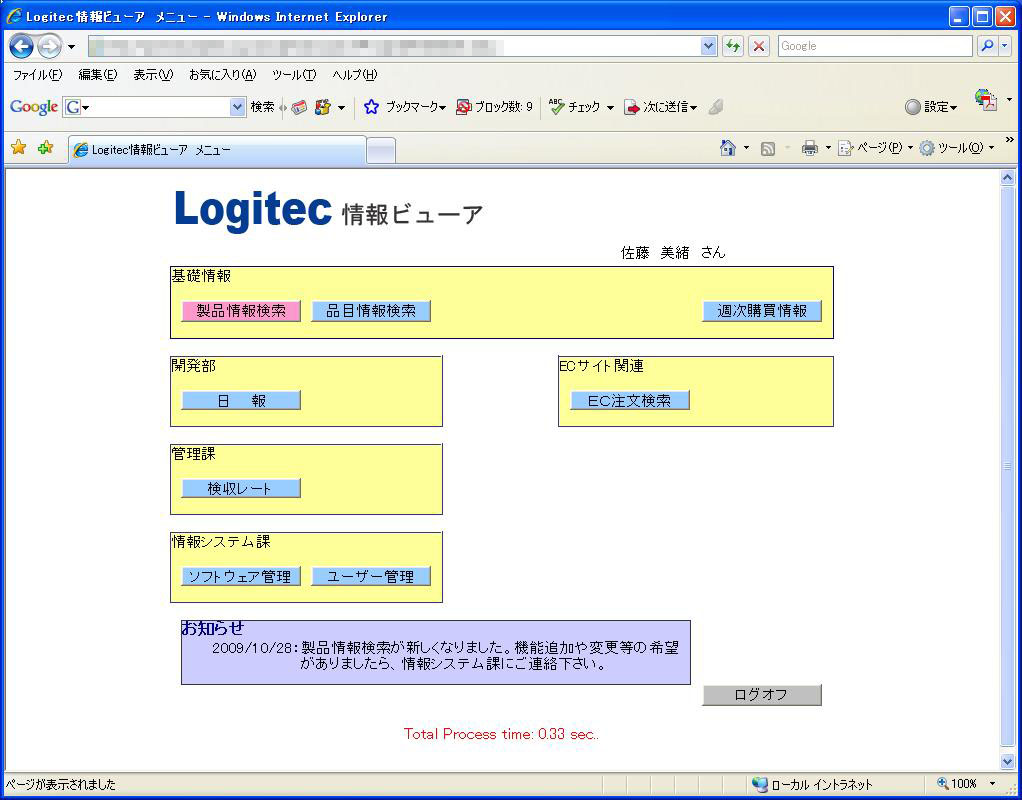
Task: Open the お気に入り(A) menu
Action: [222, 74]
